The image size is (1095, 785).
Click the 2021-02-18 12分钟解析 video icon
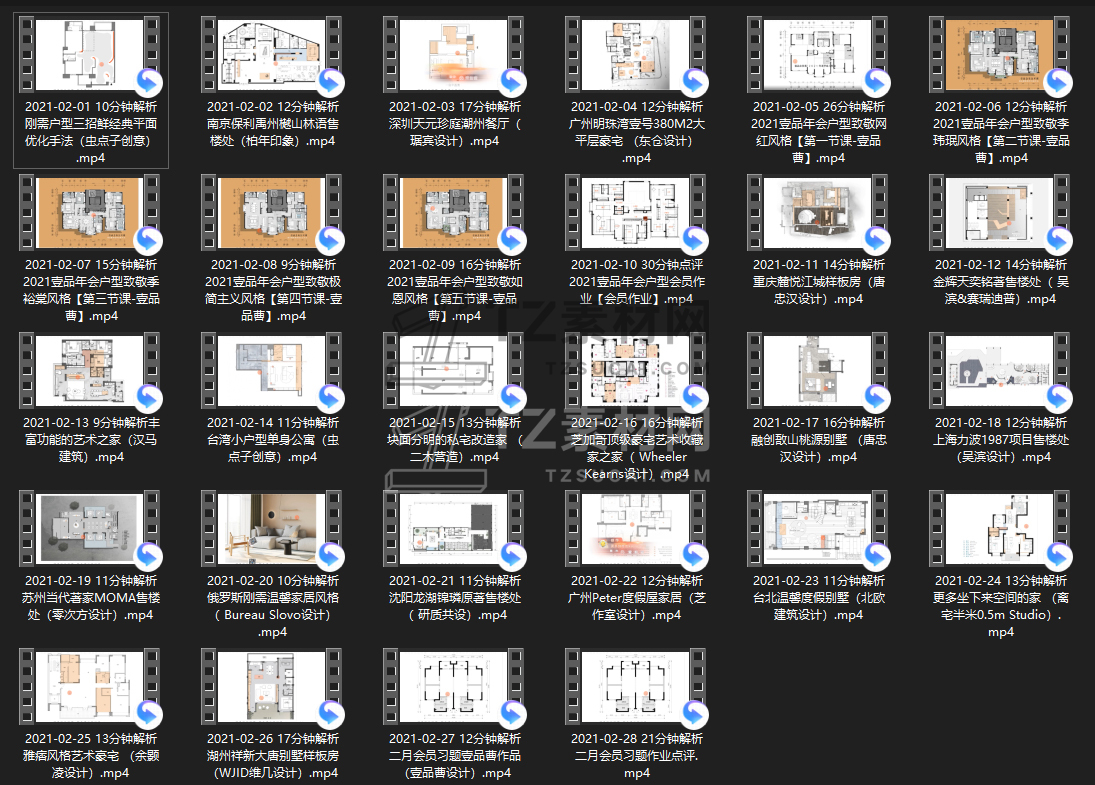[x=1000, y=370]
